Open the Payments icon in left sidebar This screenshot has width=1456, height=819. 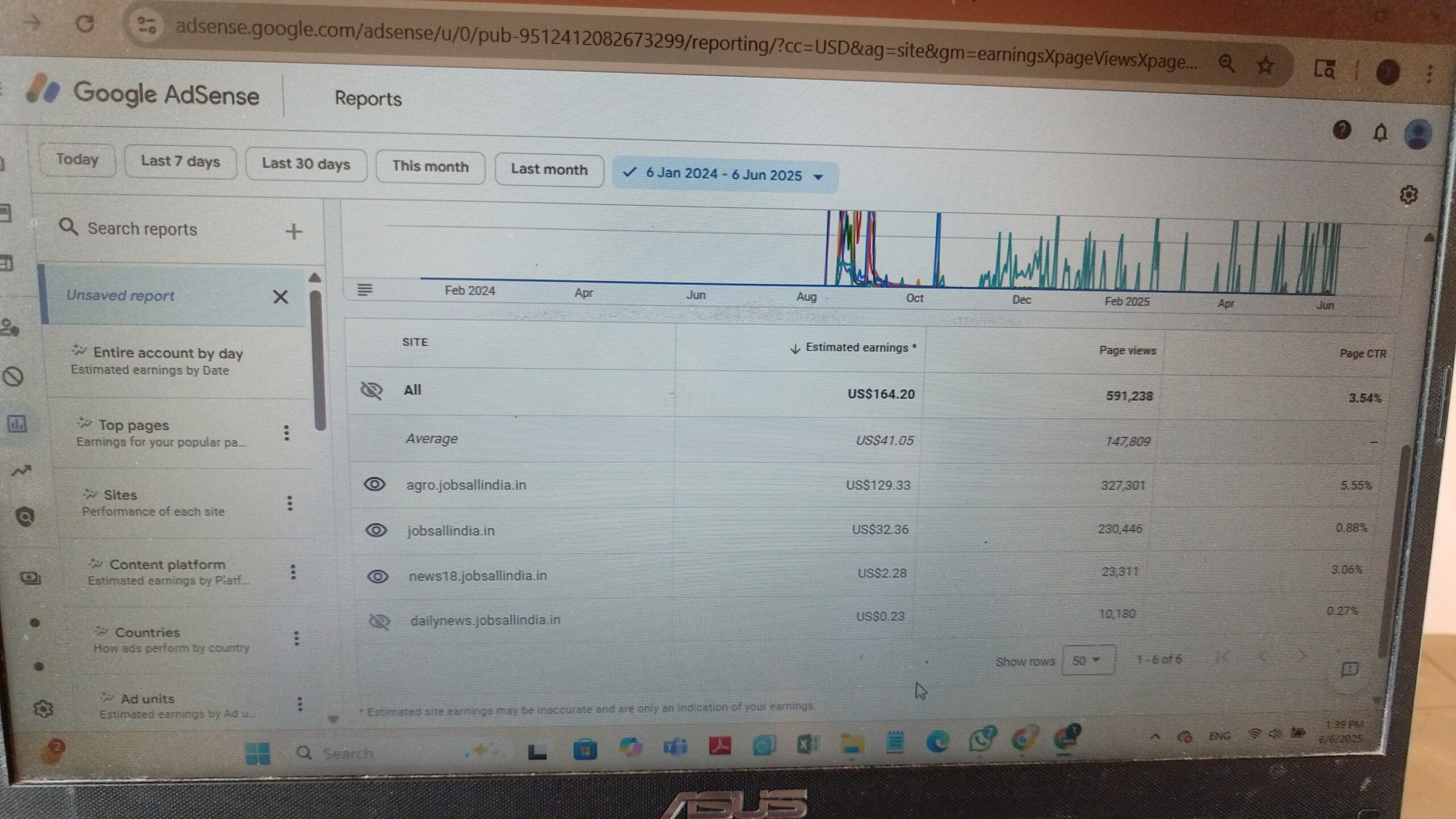[30, 578]
